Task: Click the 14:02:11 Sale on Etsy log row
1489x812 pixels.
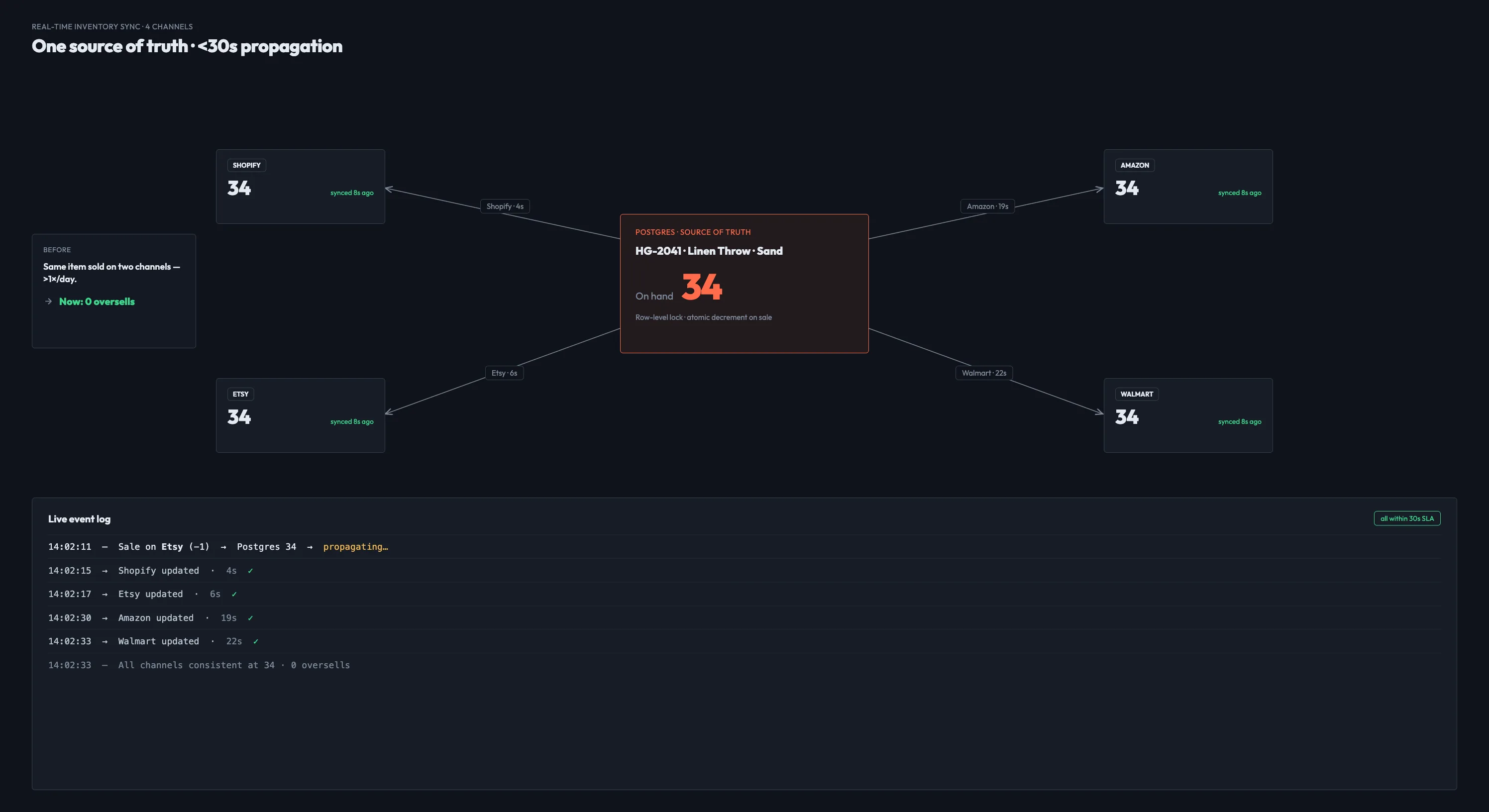Action: (x=744, y=547)
